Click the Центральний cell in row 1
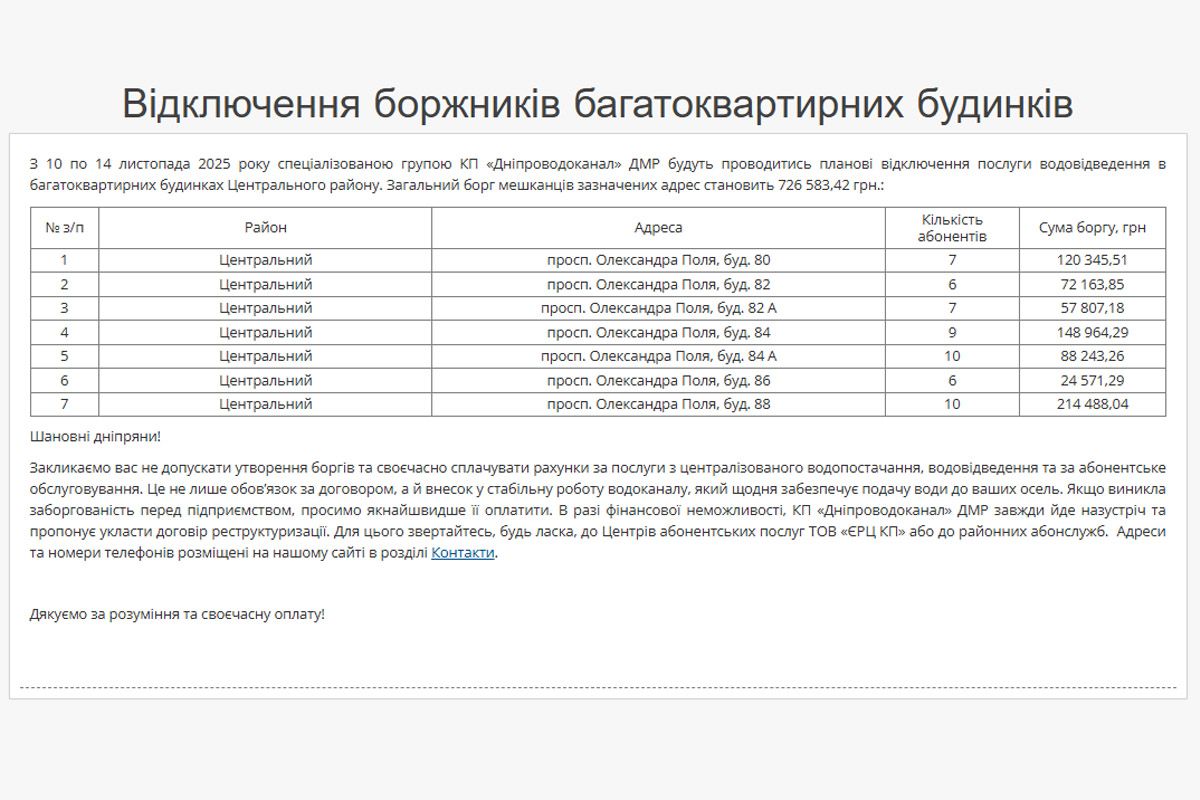This screenshot has width=1200, height=800. pos(268,259)
